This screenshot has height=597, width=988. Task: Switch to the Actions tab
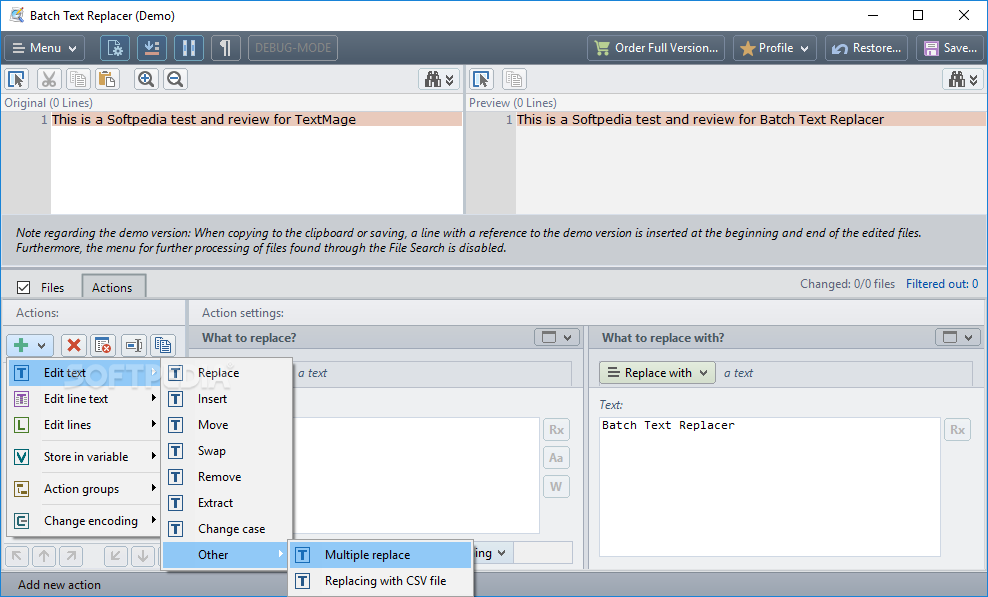[x=112, y=287]
